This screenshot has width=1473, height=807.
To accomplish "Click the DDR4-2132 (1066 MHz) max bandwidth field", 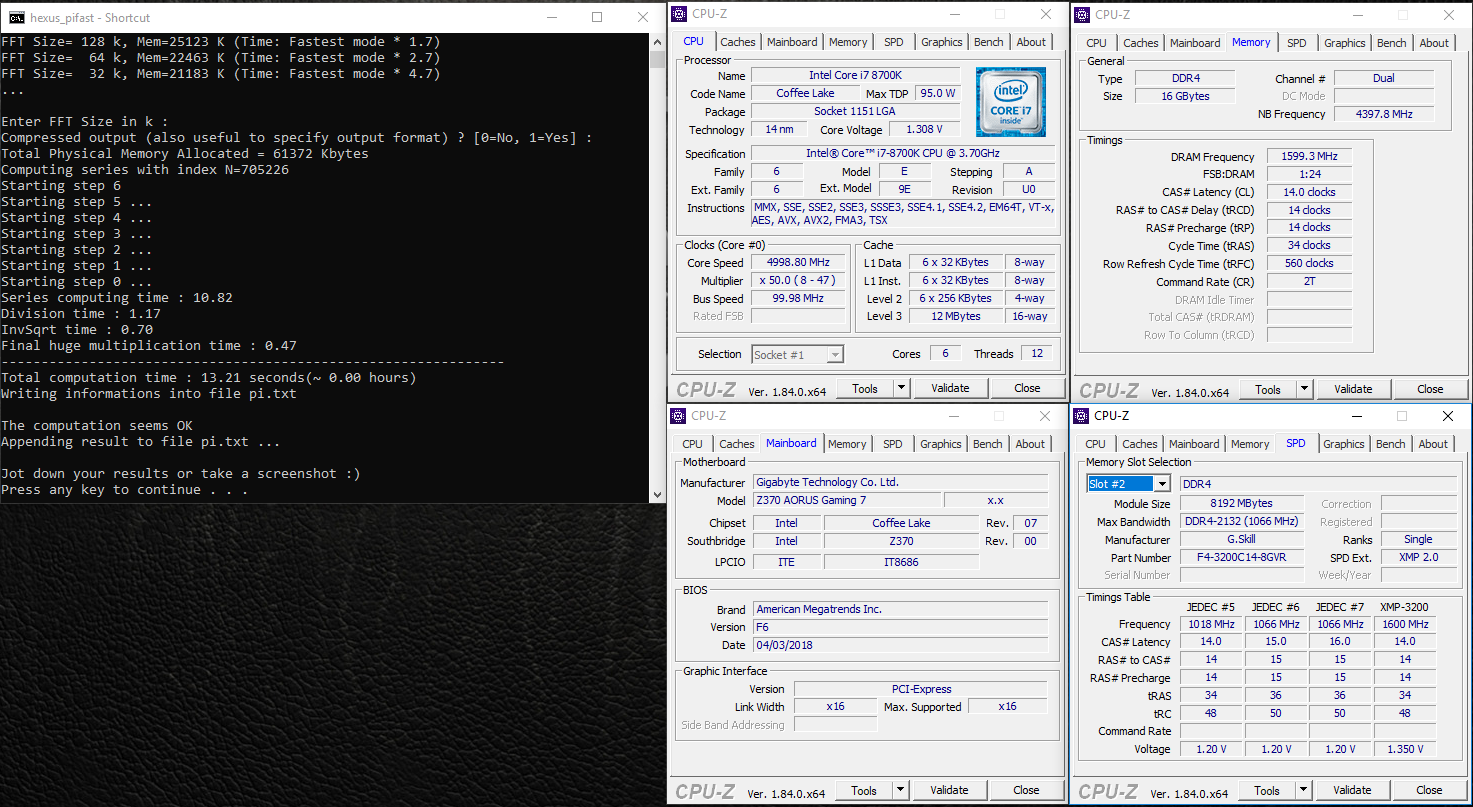I will coord(1242,521).
